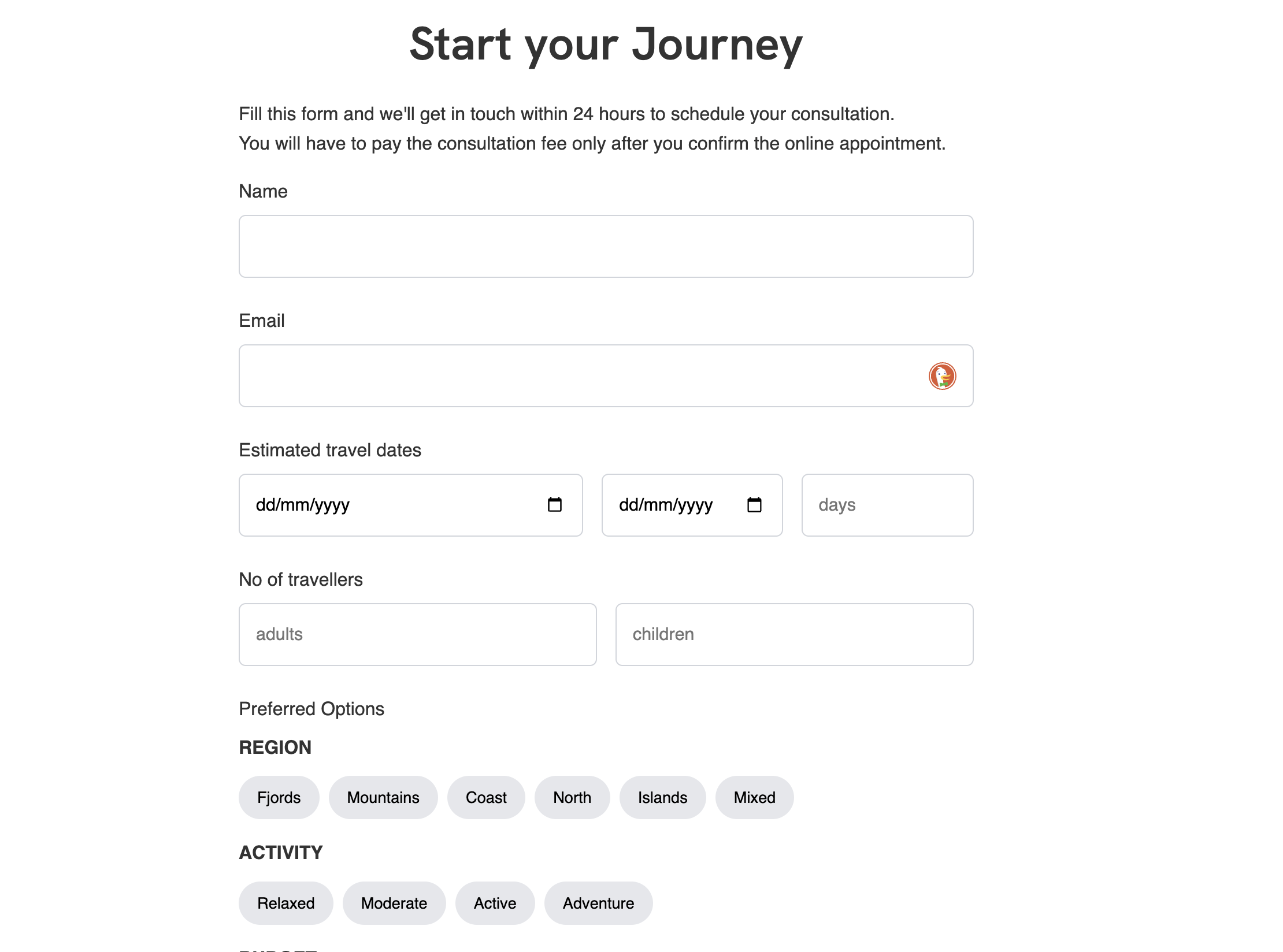
Task: Select the Mountains region option
Action: tap(383, 797)
